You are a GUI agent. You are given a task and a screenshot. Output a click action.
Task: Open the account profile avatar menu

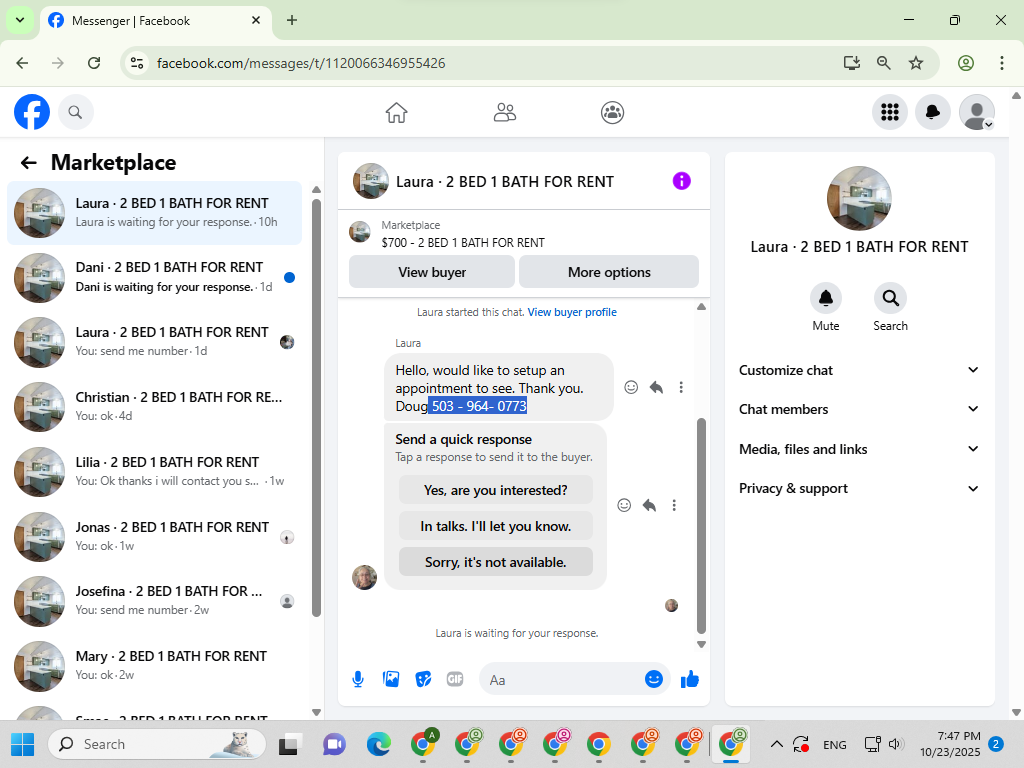coord(976,112)
